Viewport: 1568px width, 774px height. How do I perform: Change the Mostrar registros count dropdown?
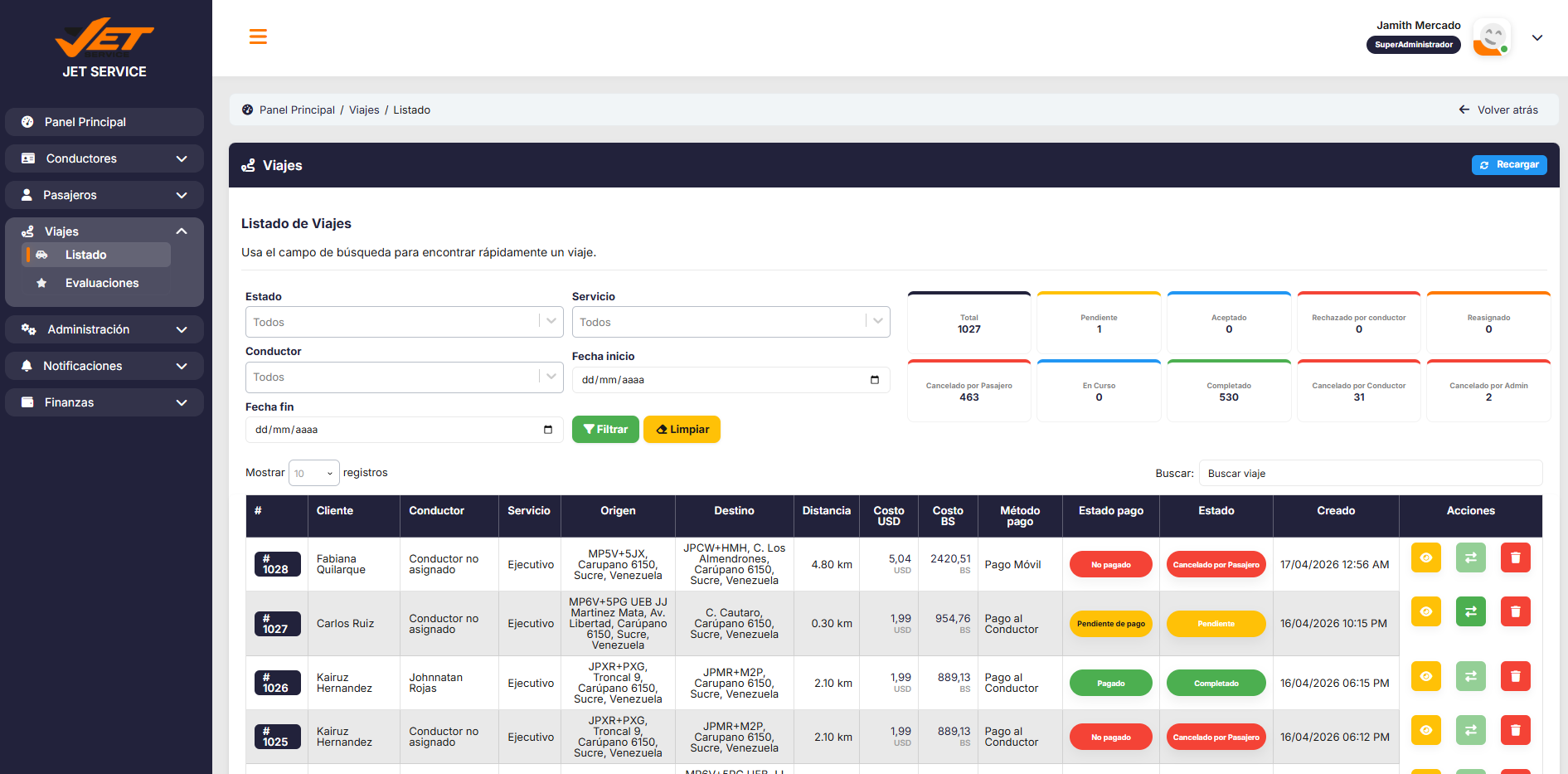pyautogui.click(x=314, y=473)
